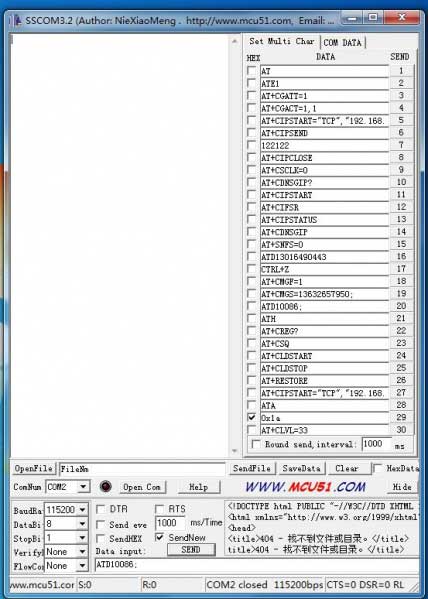This screenshot has width=428, height=599.
Task: Send ATD10086 using send button 20
Action: click(401, 306)
